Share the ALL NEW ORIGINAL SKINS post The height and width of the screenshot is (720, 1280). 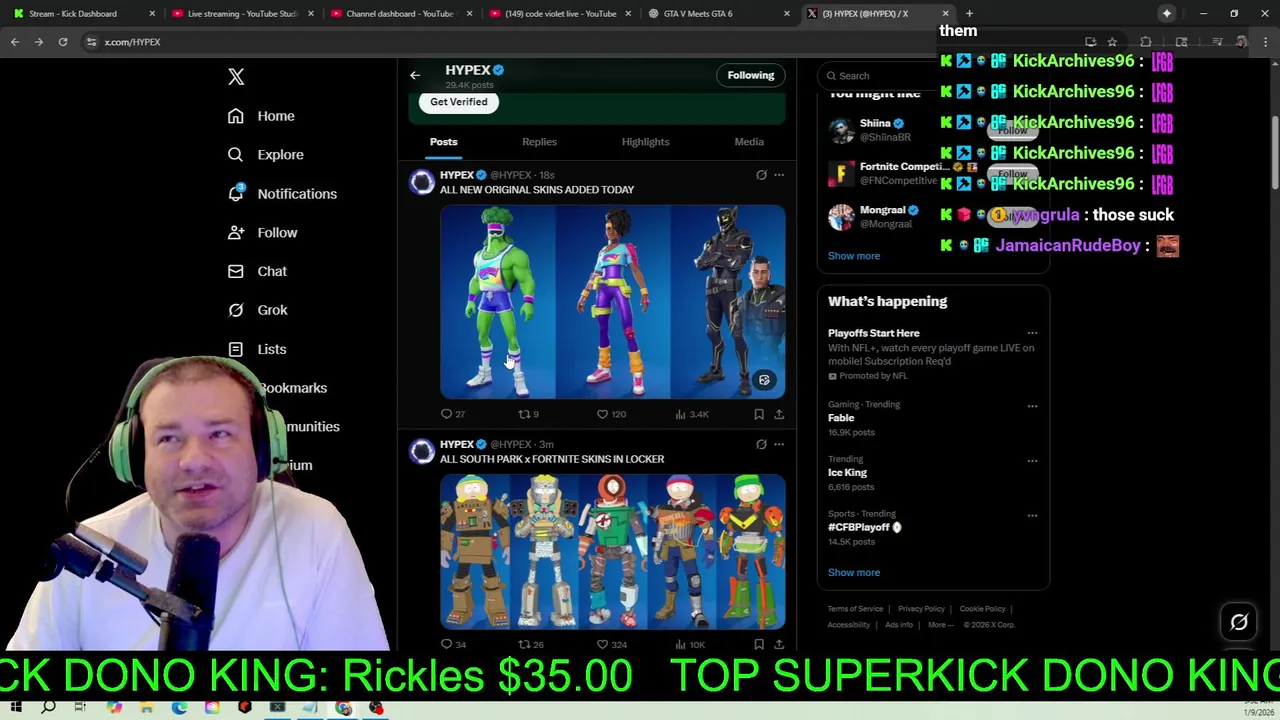pyautogui.click(x=779, y=414)
